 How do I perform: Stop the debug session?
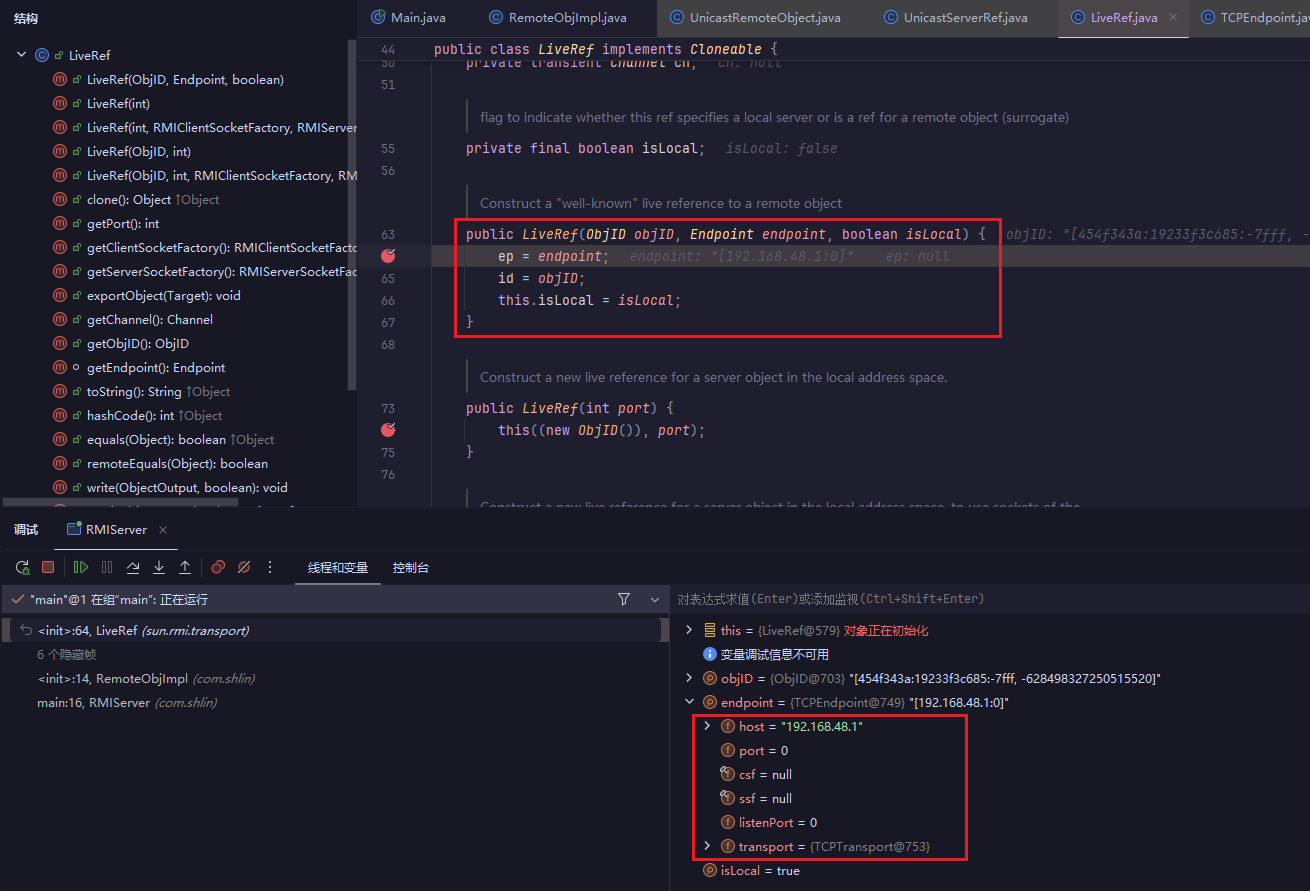point(47,567)
